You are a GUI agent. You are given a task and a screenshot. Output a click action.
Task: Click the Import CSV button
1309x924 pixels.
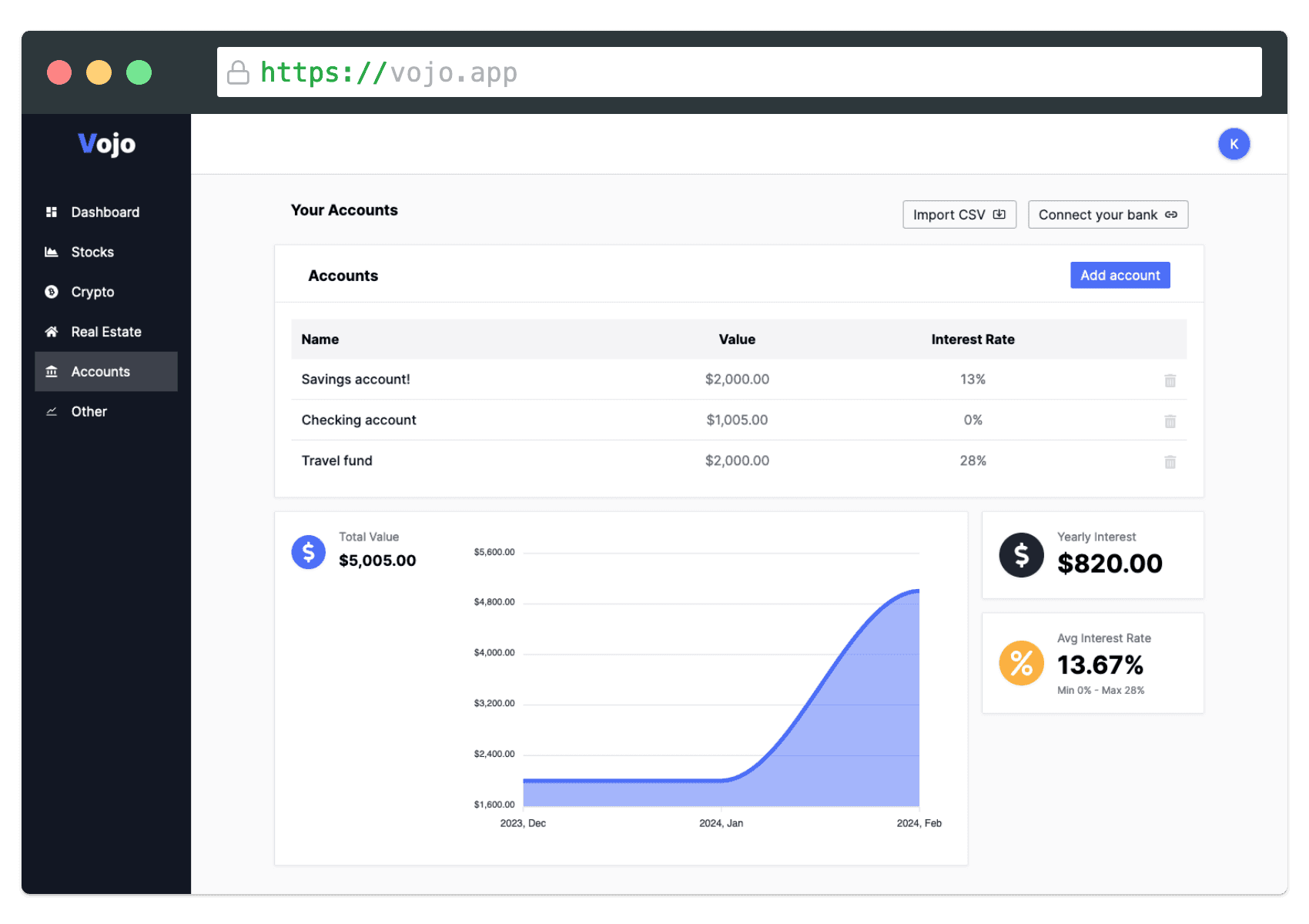tap(959, 215)
